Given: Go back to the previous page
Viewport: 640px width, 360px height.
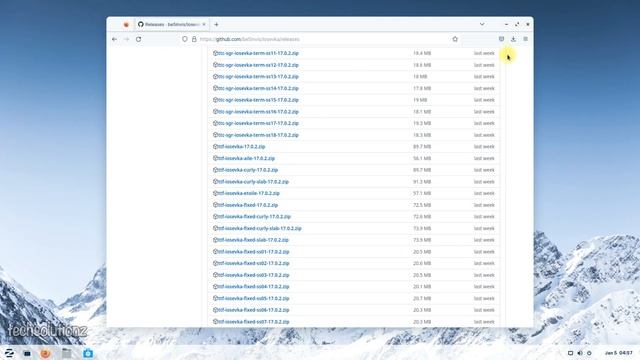Looking at the screenshot, I should (x=114, y=39).
